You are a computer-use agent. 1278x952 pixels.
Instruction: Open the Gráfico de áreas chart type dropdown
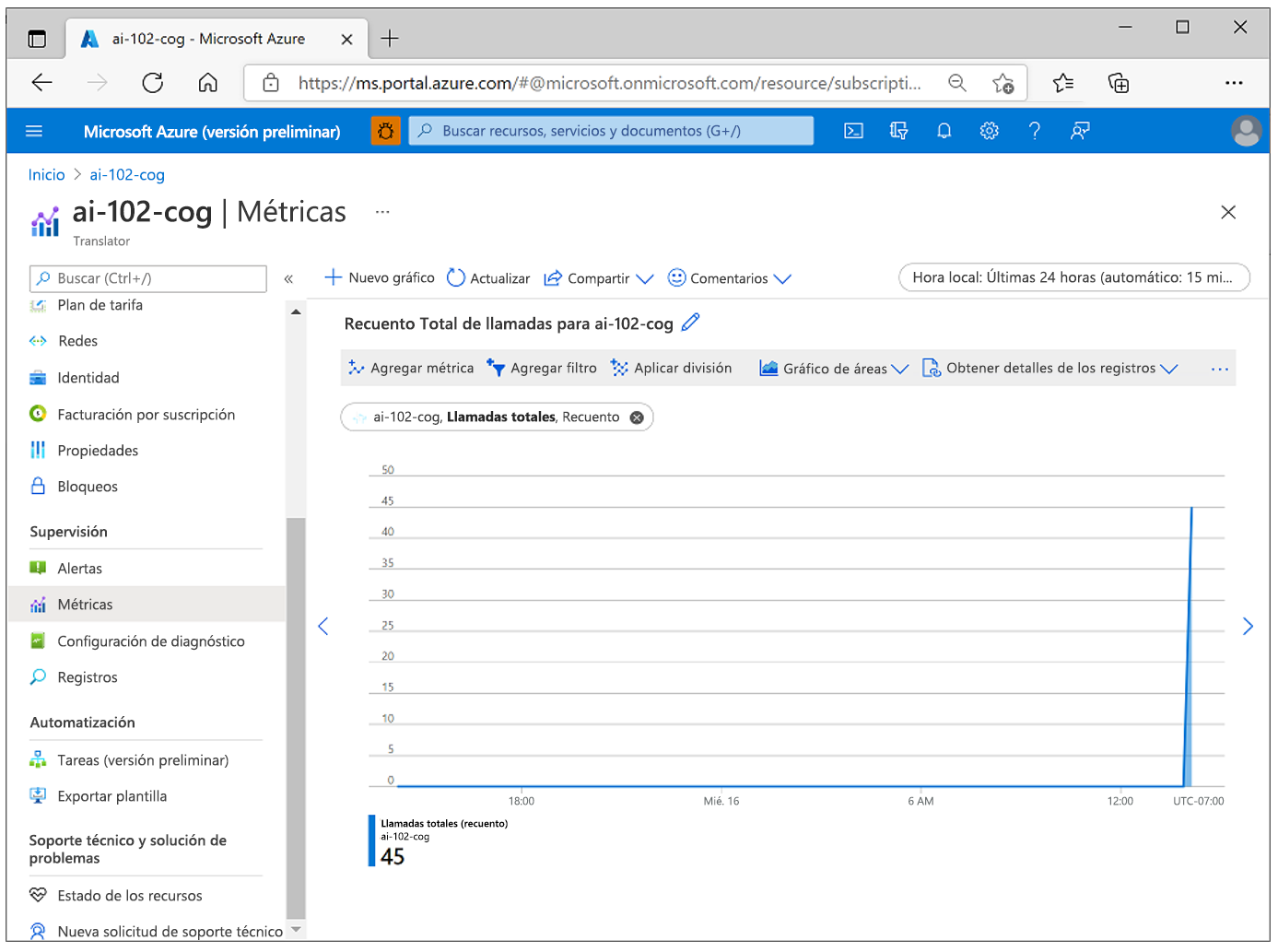(x=834, y=368)
